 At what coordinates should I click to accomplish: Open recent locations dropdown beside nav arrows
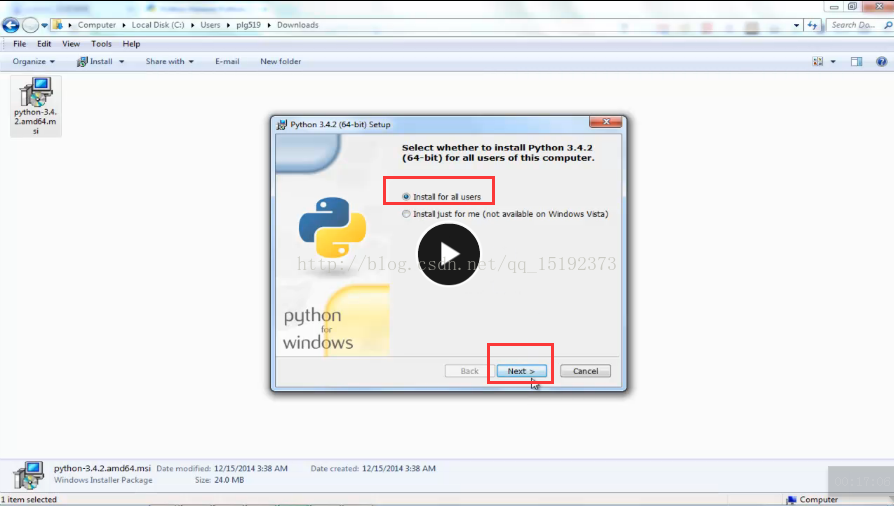coord(44,26)
